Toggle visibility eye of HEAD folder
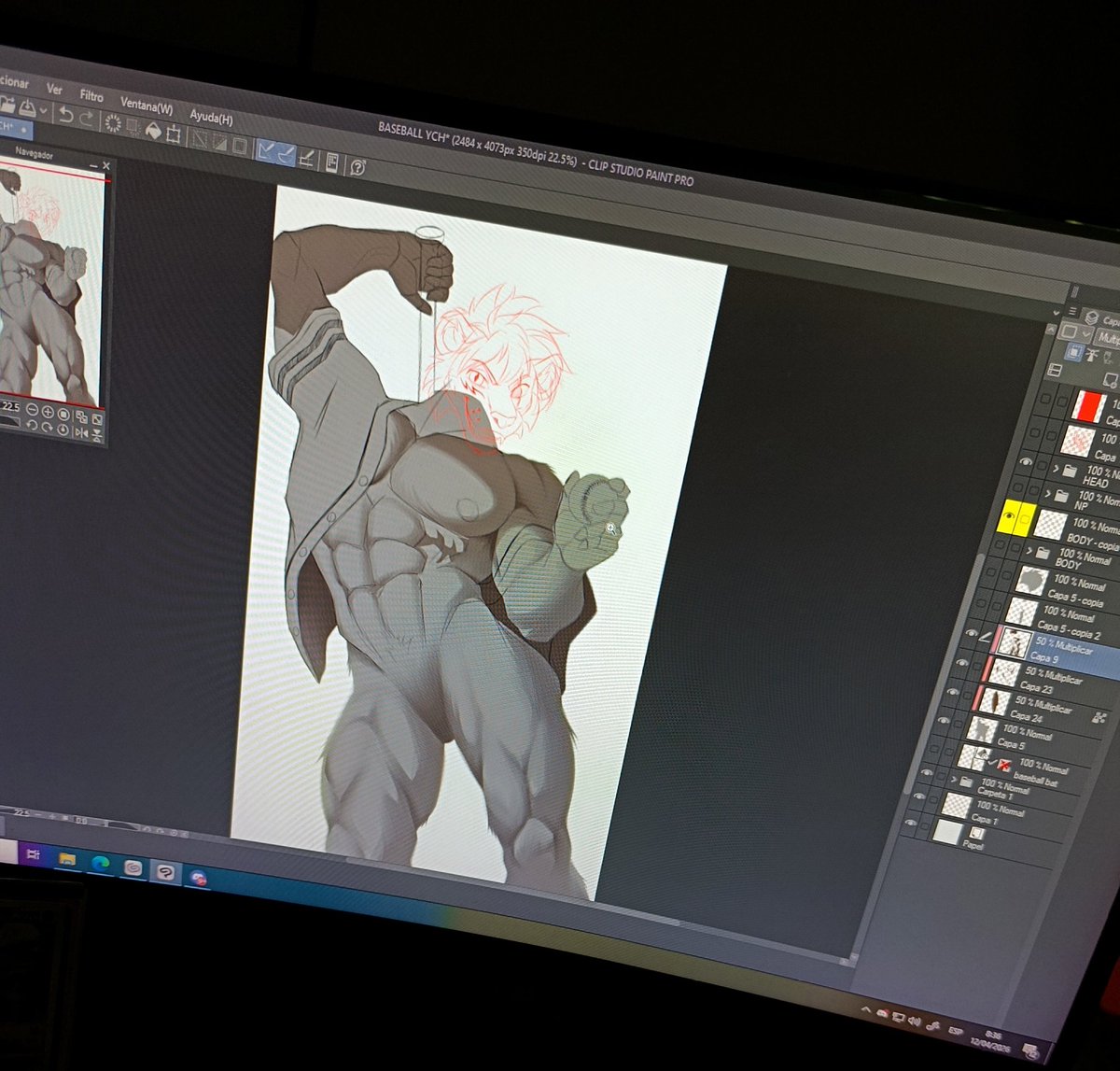Viewport: 1120px width, 1071px height. [1026, 461]
